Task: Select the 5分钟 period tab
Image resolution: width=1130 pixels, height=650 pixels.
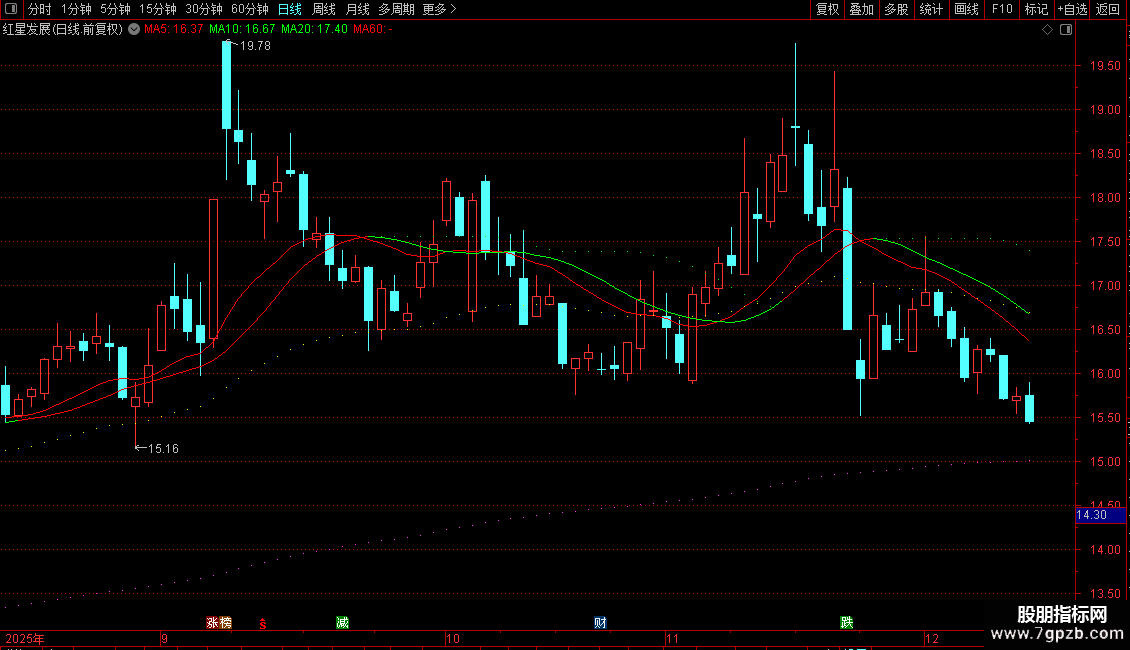Action: point(115,9)
